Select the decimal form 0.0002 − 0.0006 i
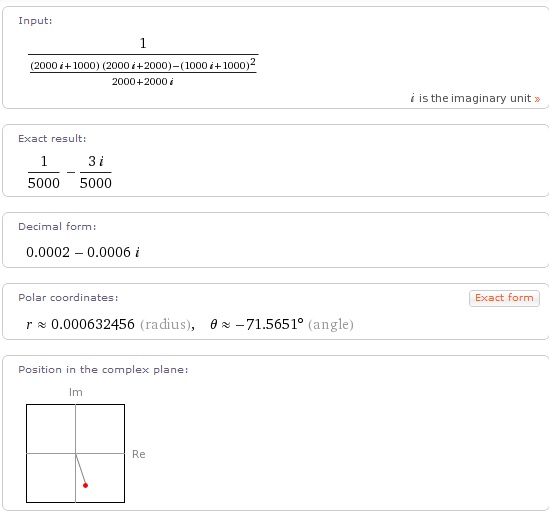This screenshot has height=519, width=549. [83, 252]
